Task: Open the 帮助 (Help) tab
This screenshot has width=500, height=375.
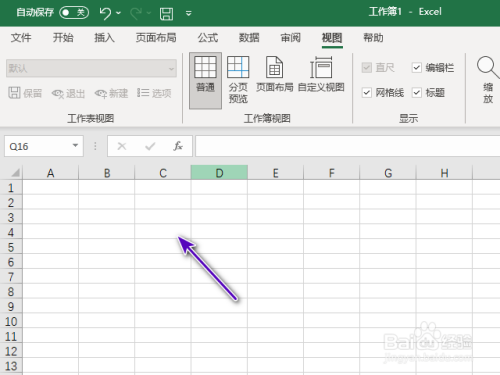Action: (373, 38)
